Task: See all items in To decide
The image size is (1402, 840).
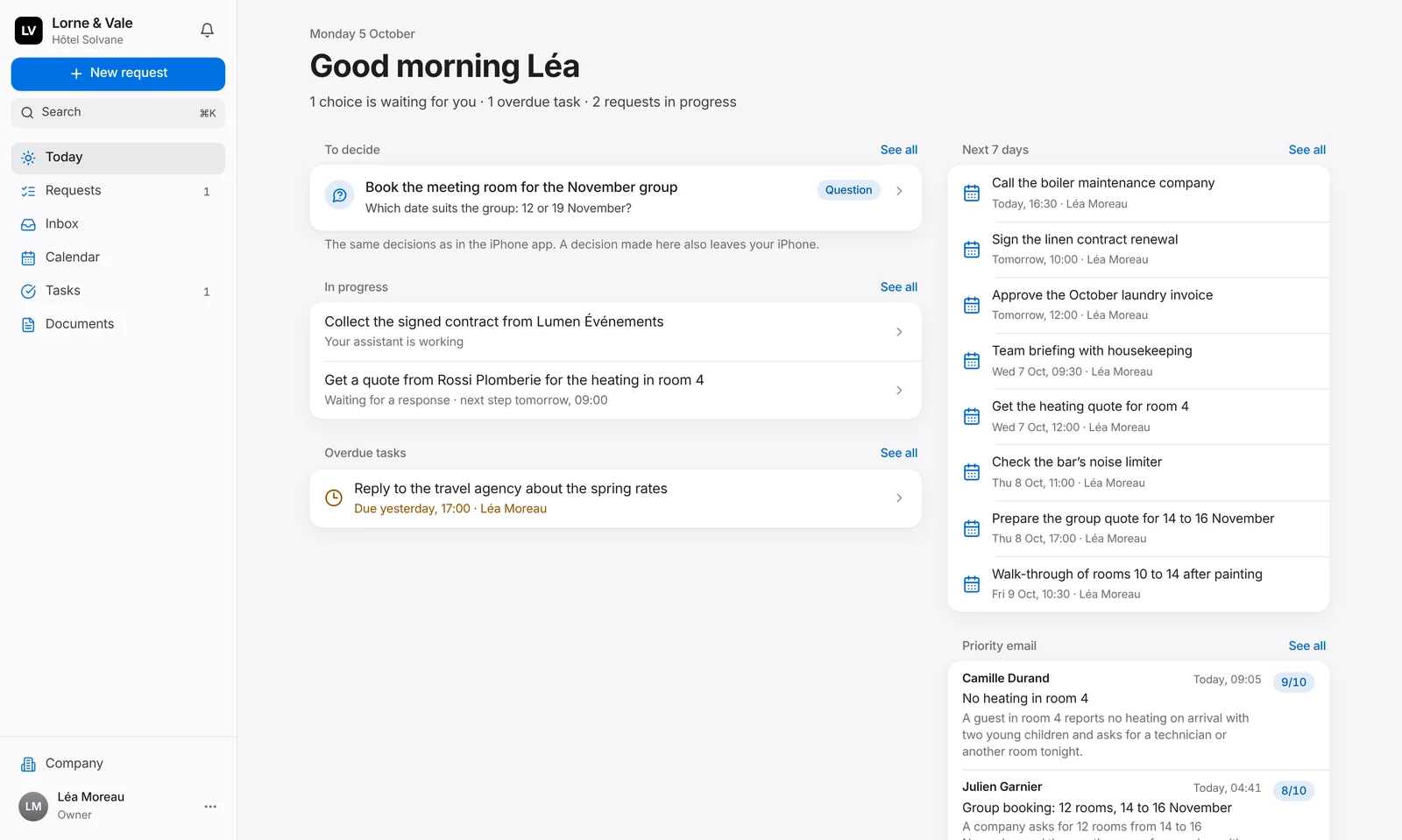Action: coord(899,150)
